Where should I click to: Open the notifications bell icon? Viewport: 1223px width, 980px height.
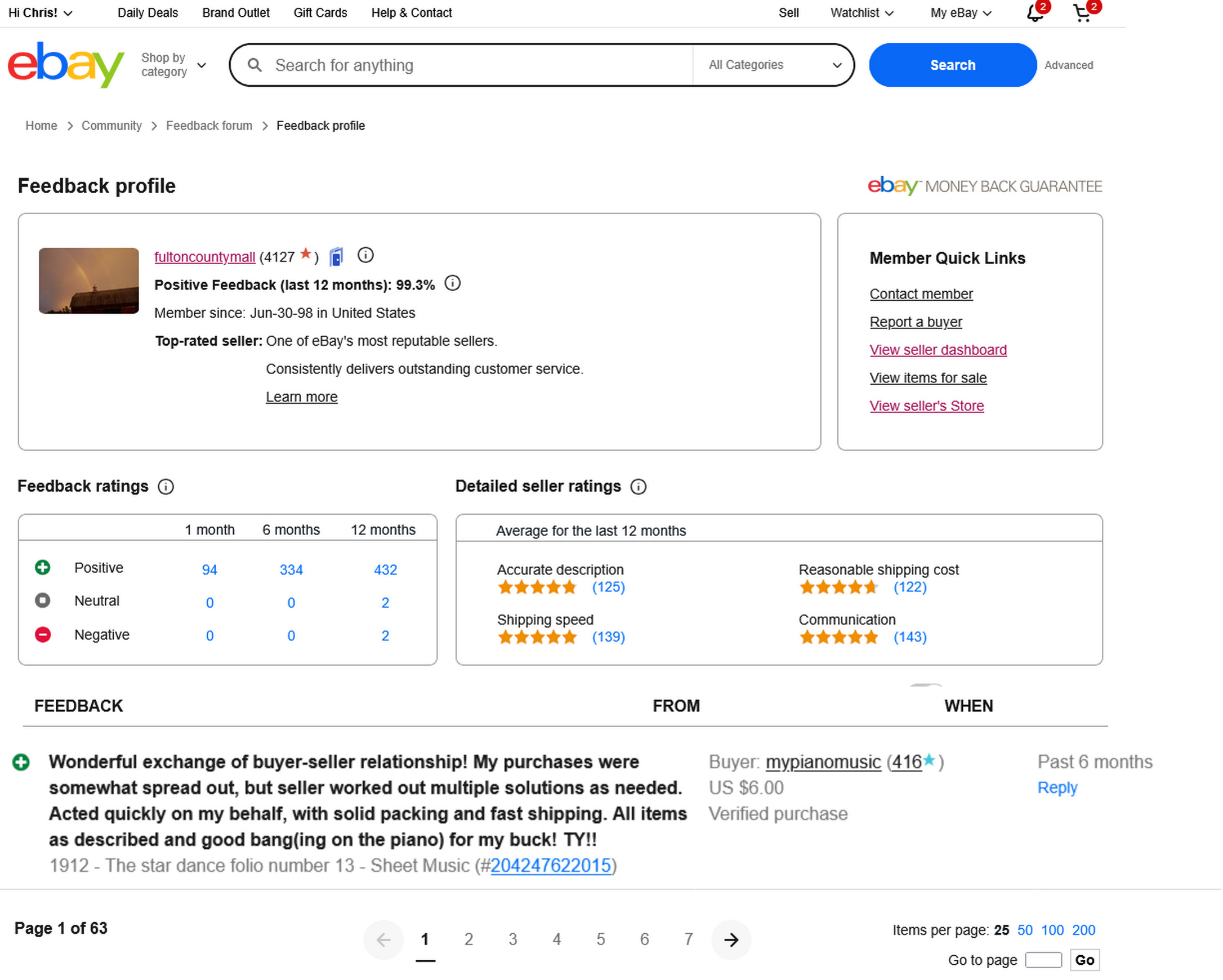click(1035, 13)
